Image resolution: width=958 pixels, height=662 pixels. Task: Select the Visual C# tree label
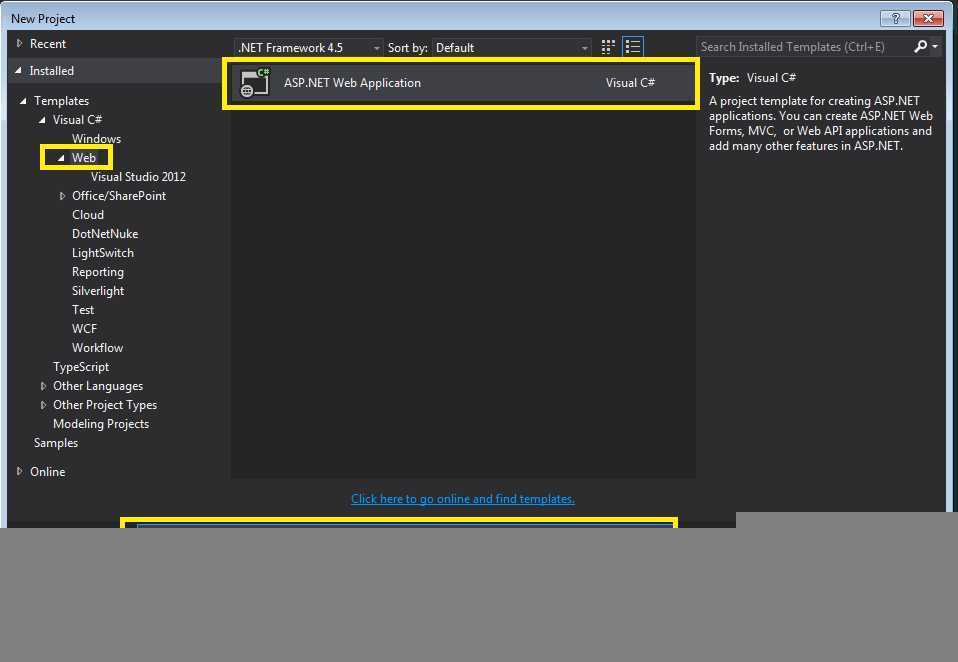coord(77,120)
